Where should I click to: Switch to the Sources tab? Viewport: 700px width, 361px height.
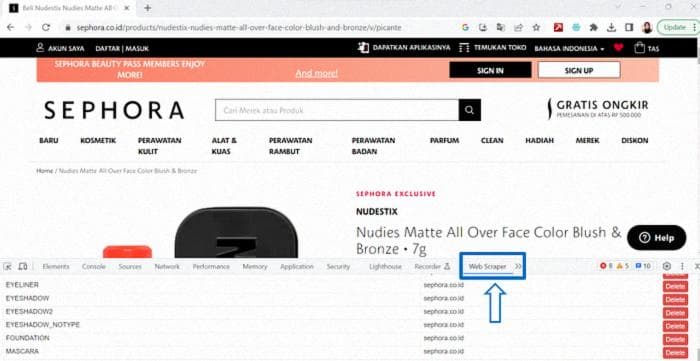130,267
